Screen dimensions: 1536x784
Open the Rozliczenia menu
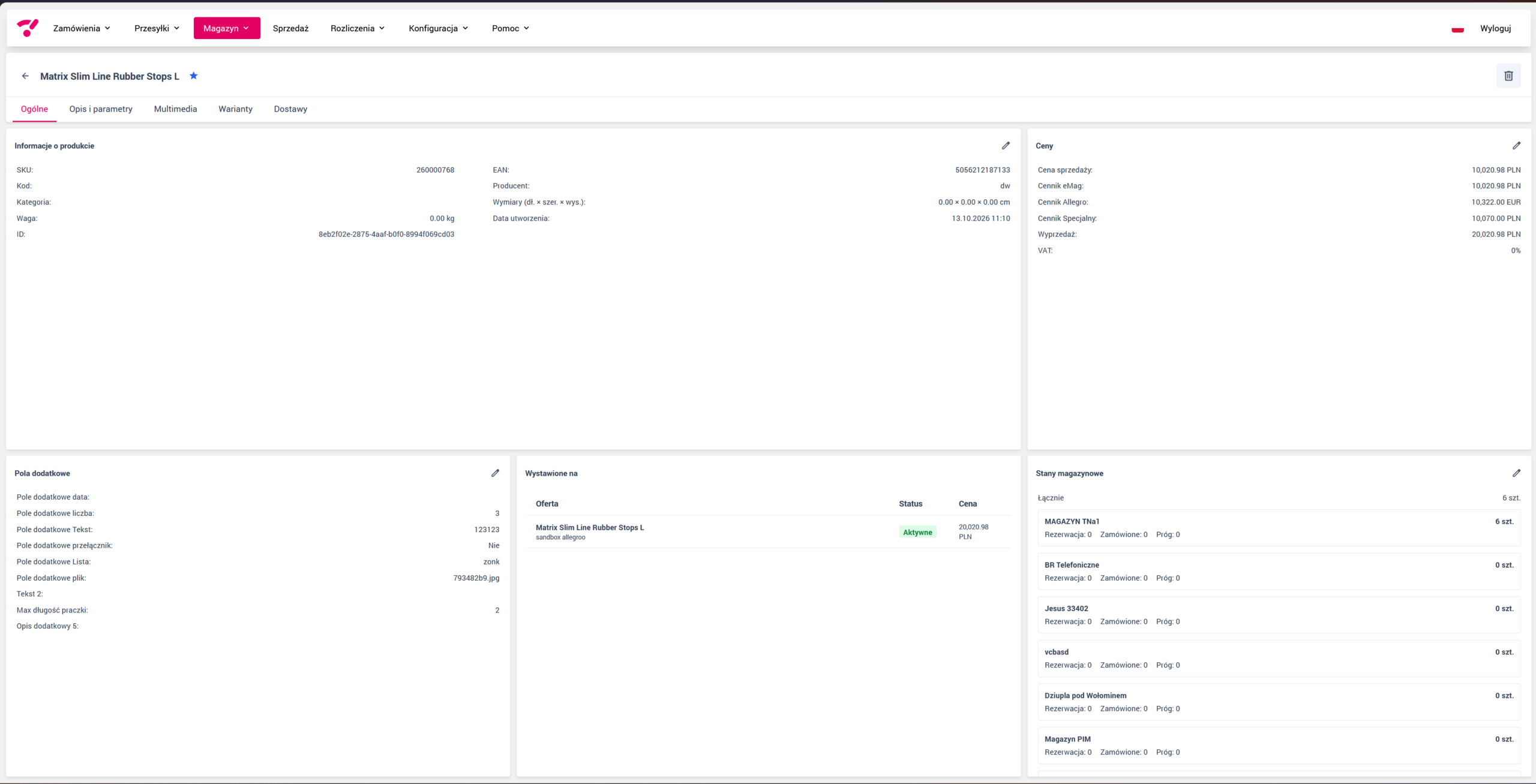358,28
